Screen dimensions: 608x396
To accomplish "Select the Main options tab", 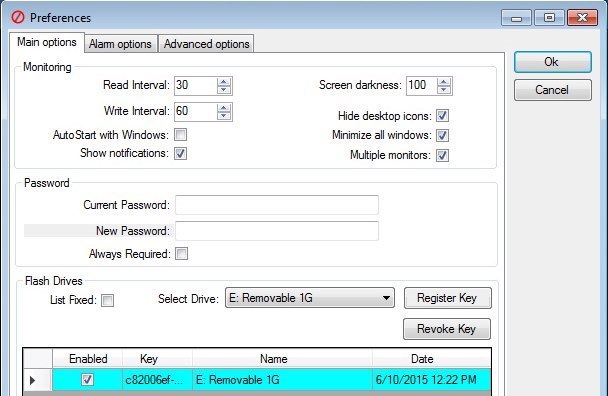I will click(x=47, y=42).
